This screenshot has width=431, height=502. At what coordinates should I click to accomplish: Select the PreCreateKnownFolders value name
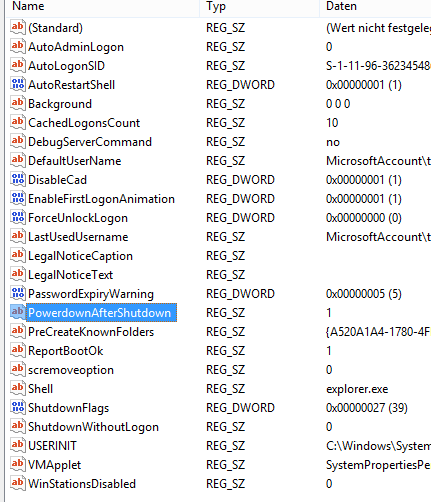(x=91, y=332)
